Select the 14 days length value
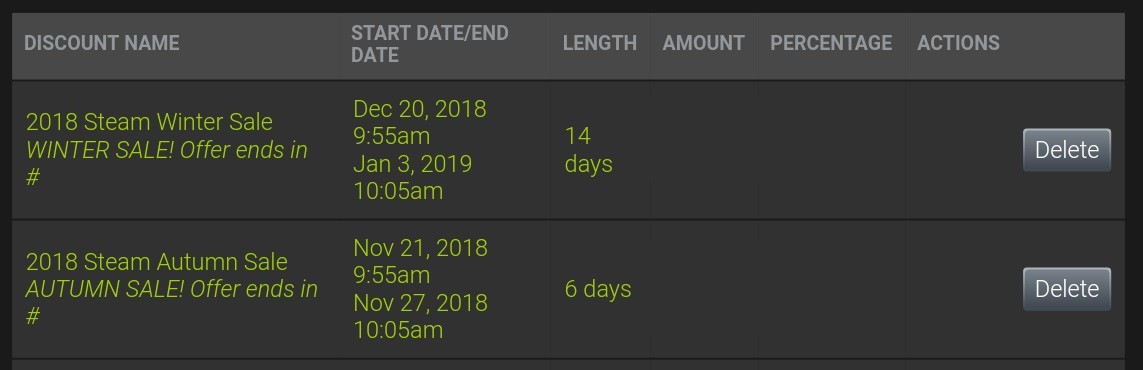This screenshot has height=370, width=1143. [x=588, y=150]
